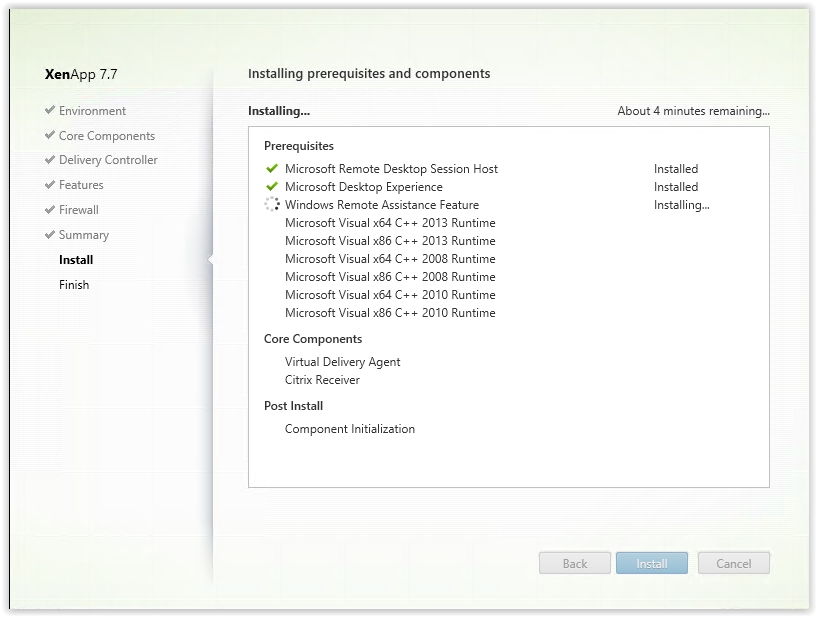
Task: Click checkmark icon beside Summary
Action: click(50, 235)
